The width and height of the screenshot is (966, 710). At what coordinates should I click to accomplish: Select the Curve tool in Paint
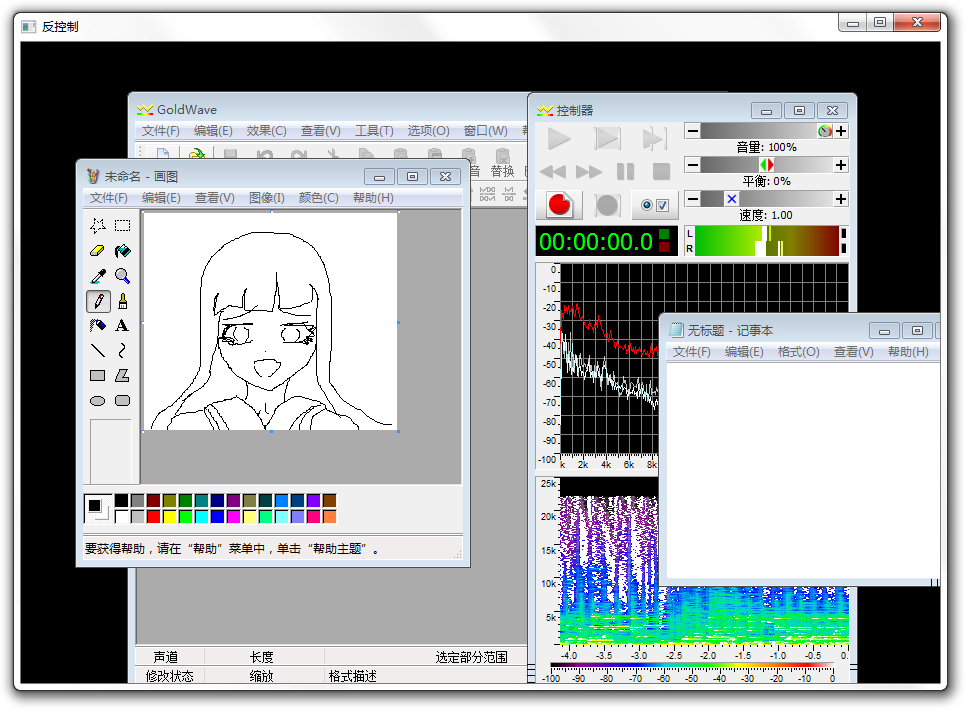(123, 351)
